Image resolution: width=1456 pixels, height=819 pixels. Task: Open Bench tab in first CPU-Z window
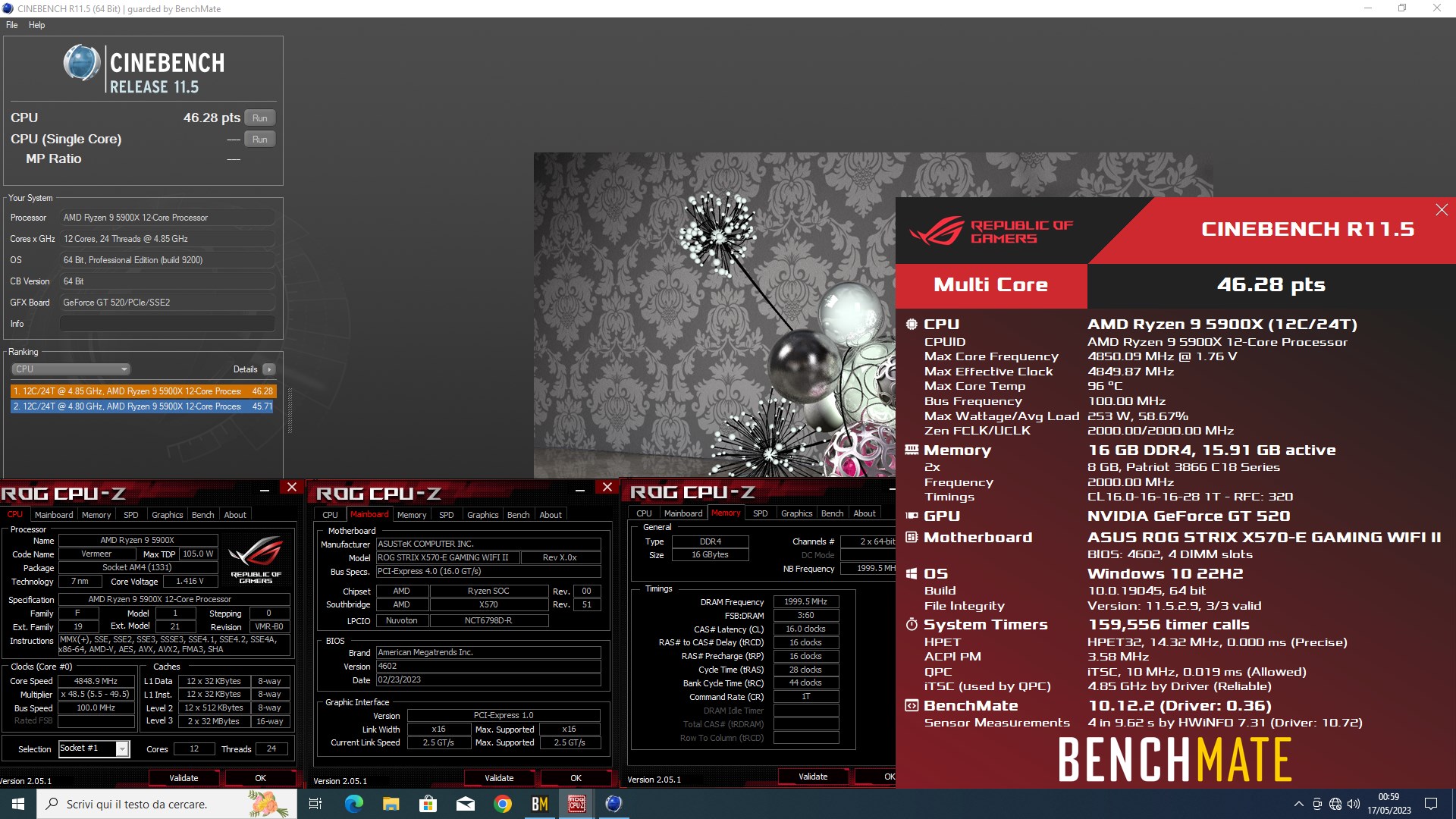point(203,515)
